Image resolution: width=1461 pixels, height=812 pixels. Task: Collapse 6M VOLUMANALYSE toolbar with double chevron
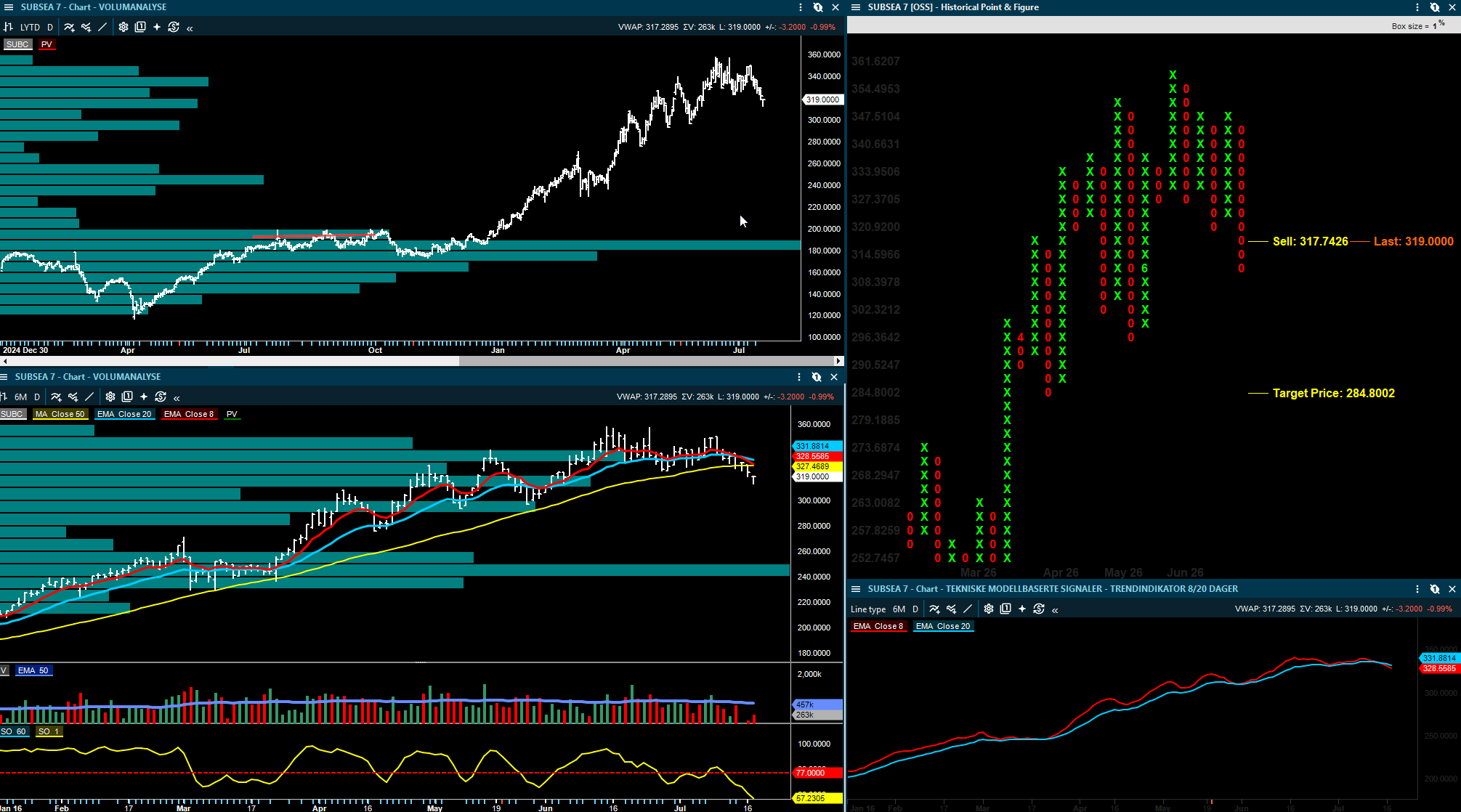(x=177, y=398)
